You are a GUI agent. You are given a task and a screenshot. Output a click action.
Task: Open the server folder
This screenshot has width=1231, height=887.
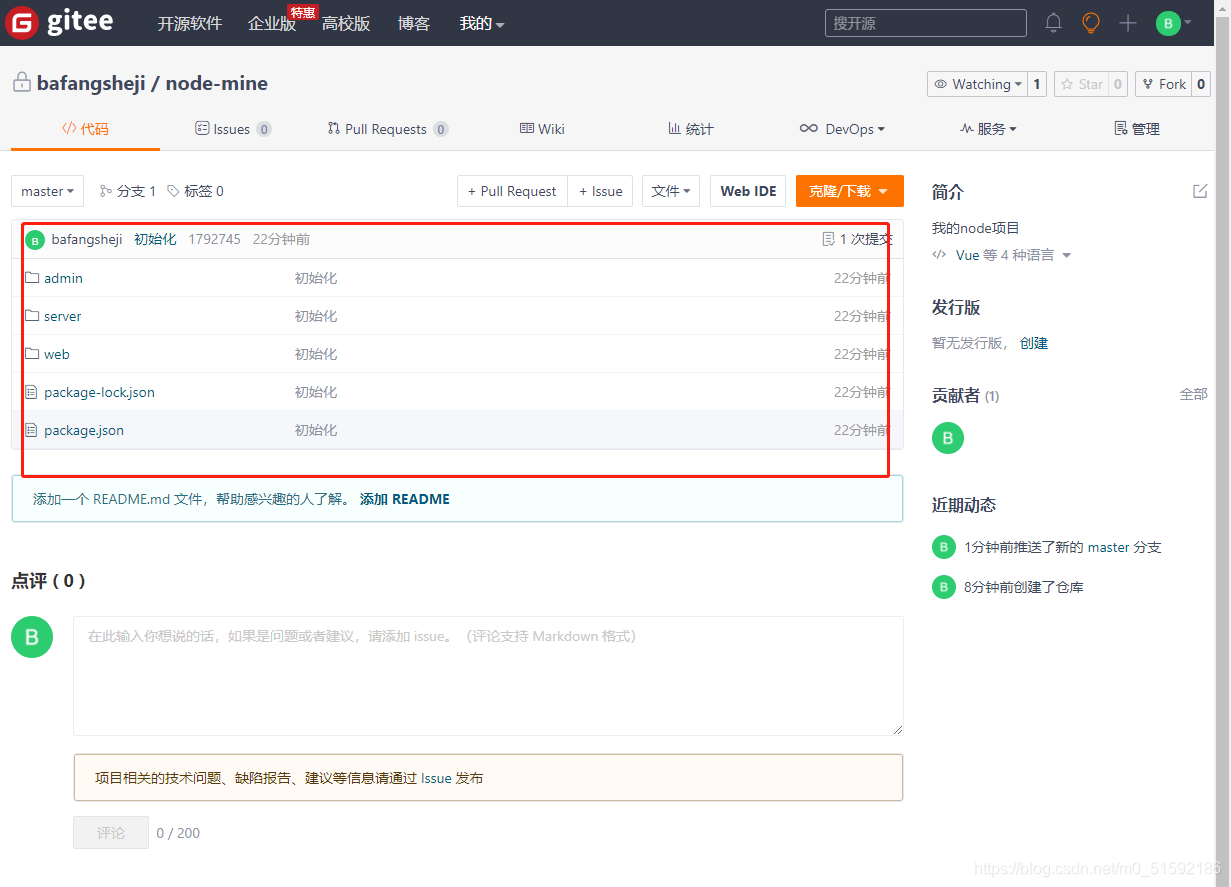click(x=62, y=316)
